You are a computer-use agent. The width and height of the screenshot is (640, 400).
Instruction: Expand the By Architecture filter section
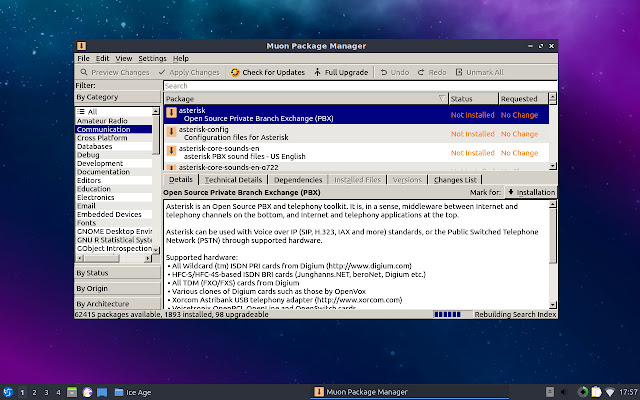tap(118, 304)
